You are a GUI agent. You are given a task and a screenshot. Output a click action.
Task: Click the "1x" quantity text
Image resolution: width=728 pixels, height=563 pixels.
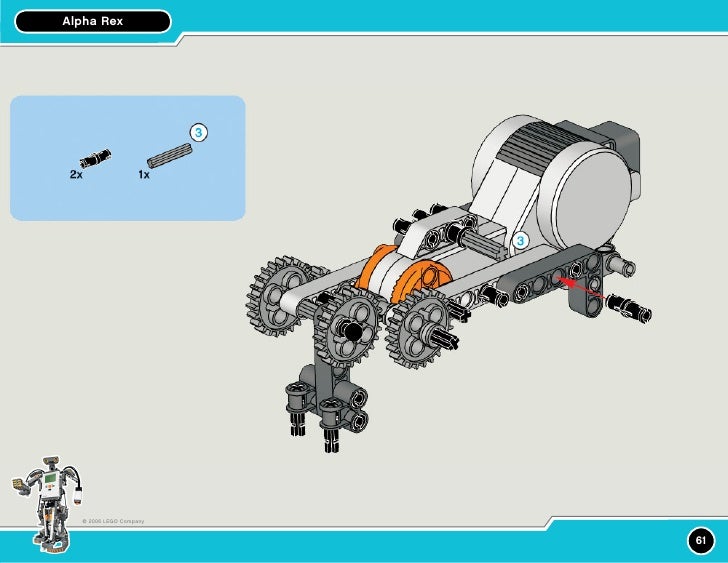(144, 175)
